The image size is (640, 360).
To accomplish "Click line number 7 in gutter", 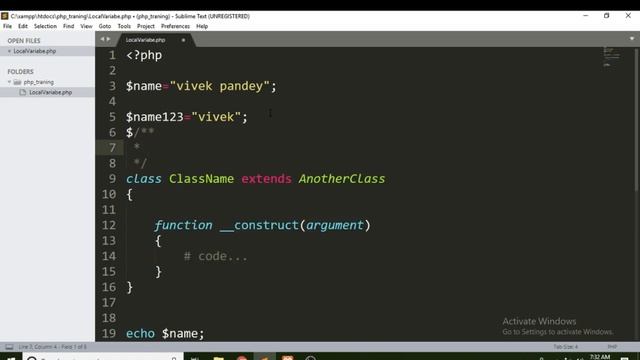I will [112, 148].
